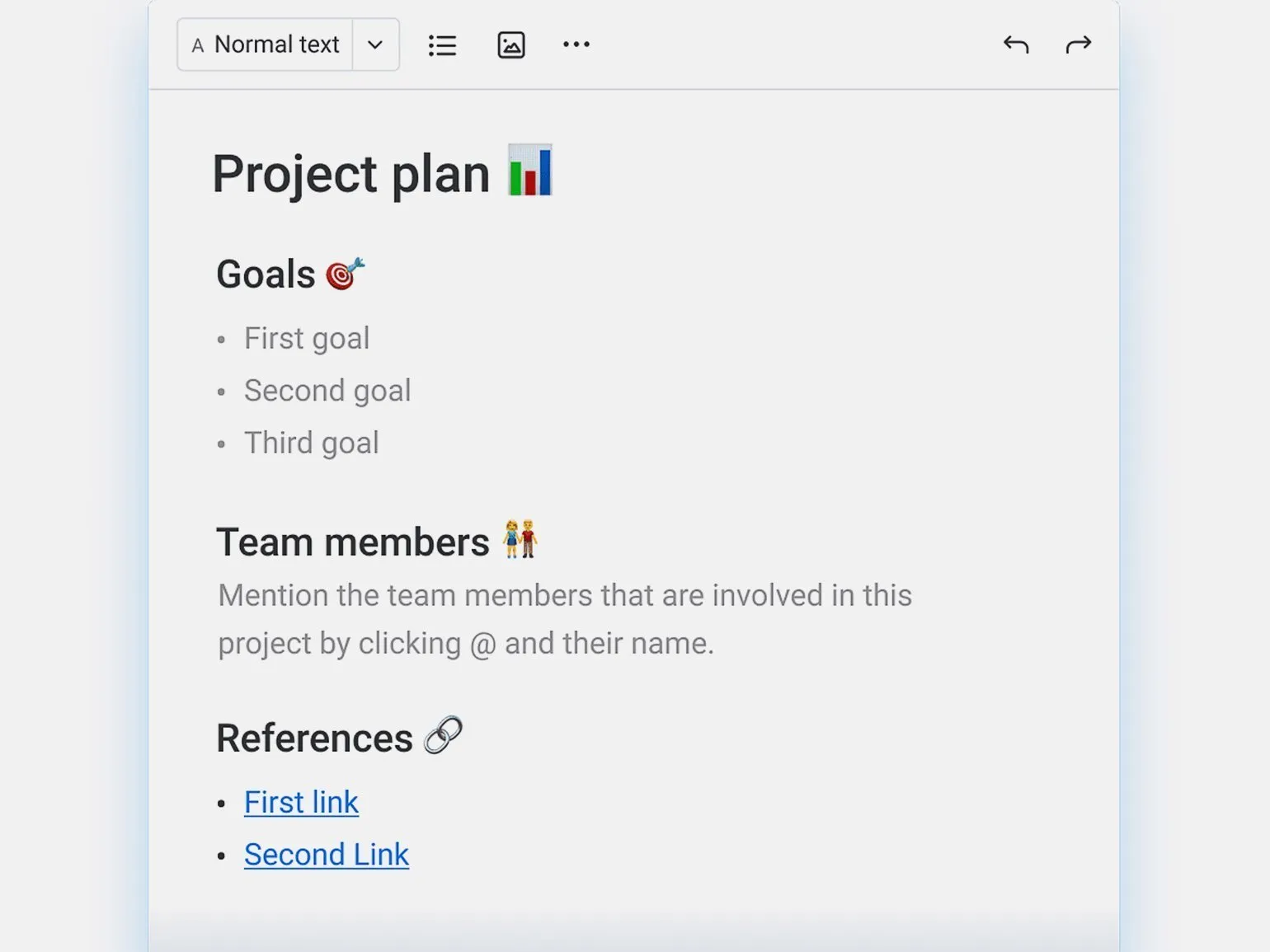Click the Team members heading
This screenshot has width=1270, height=952.
point(353,542)
